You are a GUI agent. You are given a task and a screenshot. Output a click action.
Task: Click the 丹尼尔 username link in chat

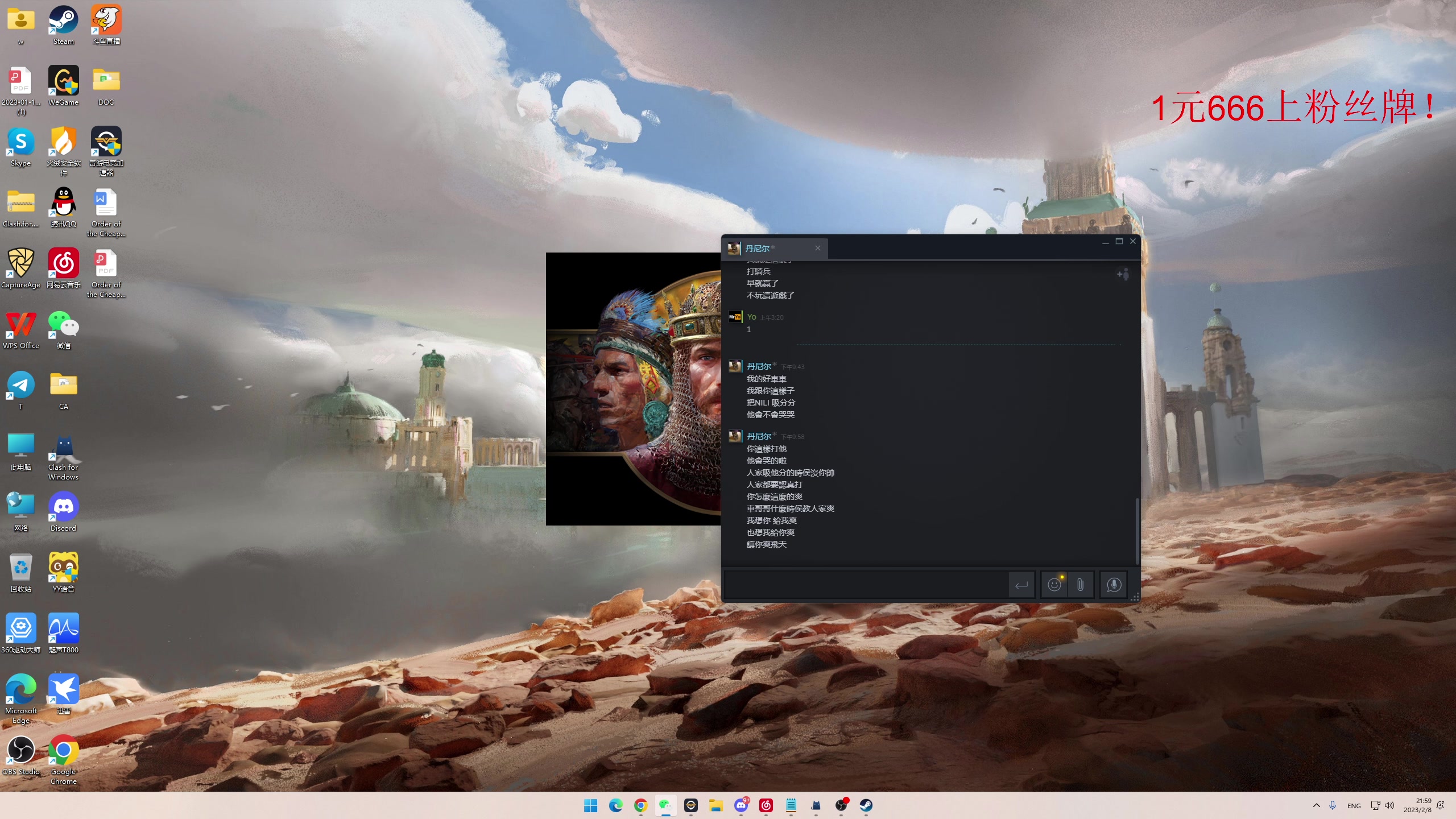pos(759,366)
